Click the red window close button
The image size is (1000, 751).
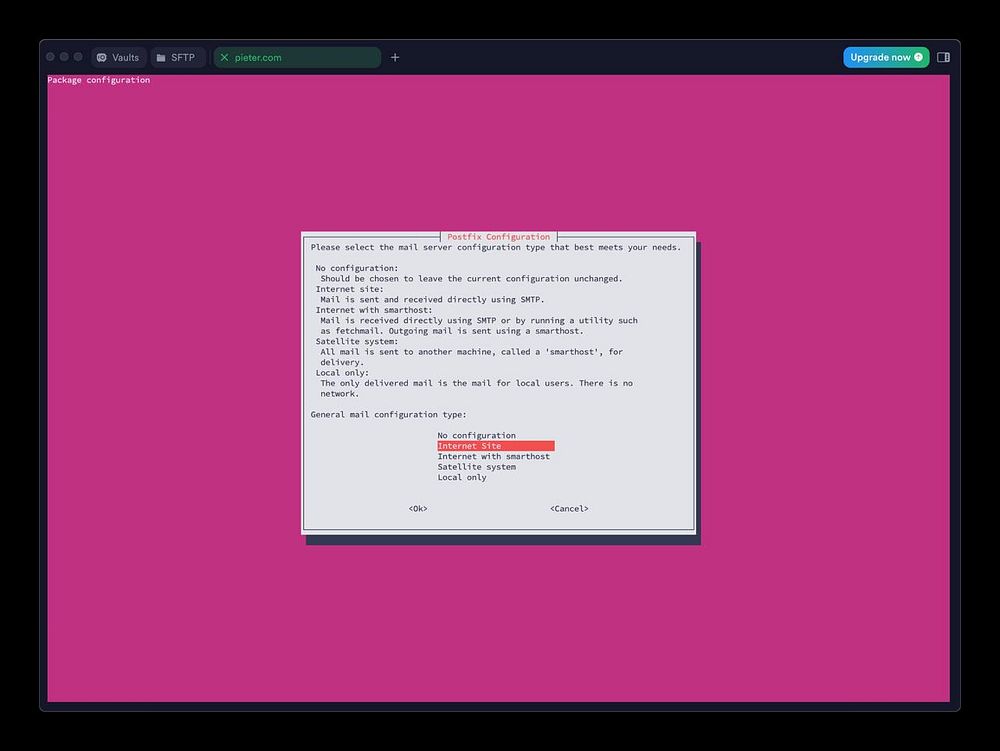(50, 57)
